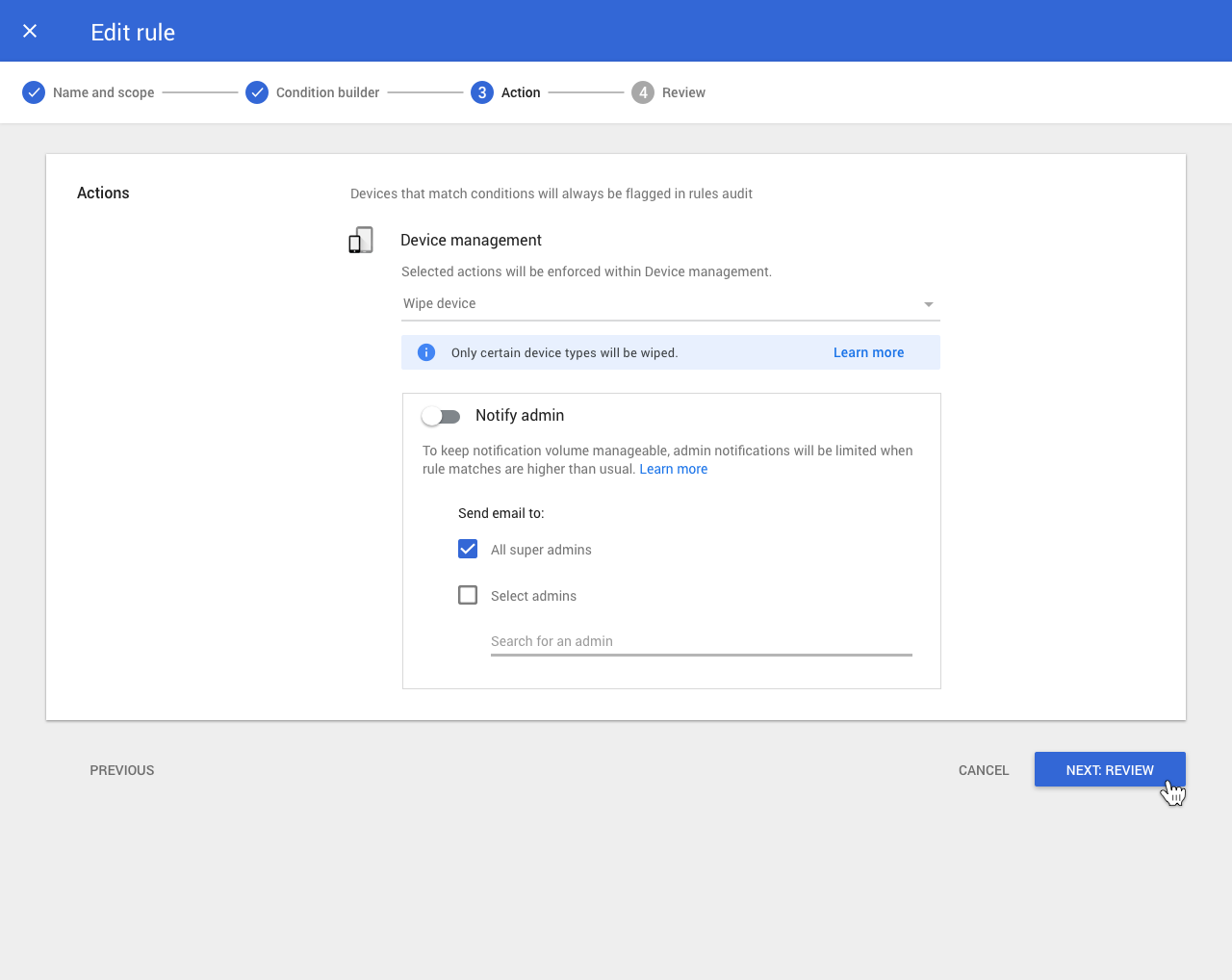Image resolution: width=1232 pixels, height=980 pixels.
Task: Click Learn more about notification limits
Action: [x=673, y=469]
